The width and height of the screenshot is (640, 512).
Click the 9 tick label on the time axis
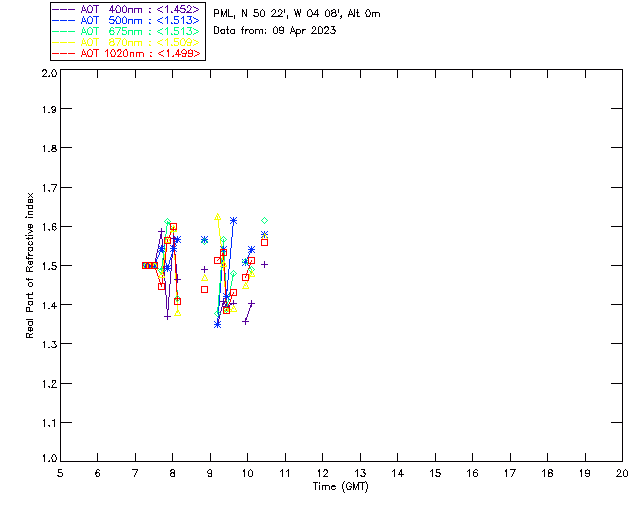(210, 473)
